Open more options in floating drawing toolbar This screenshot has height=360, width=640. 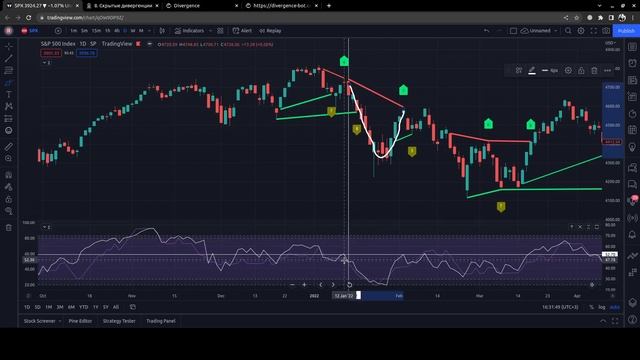click(x=607, y=71)
